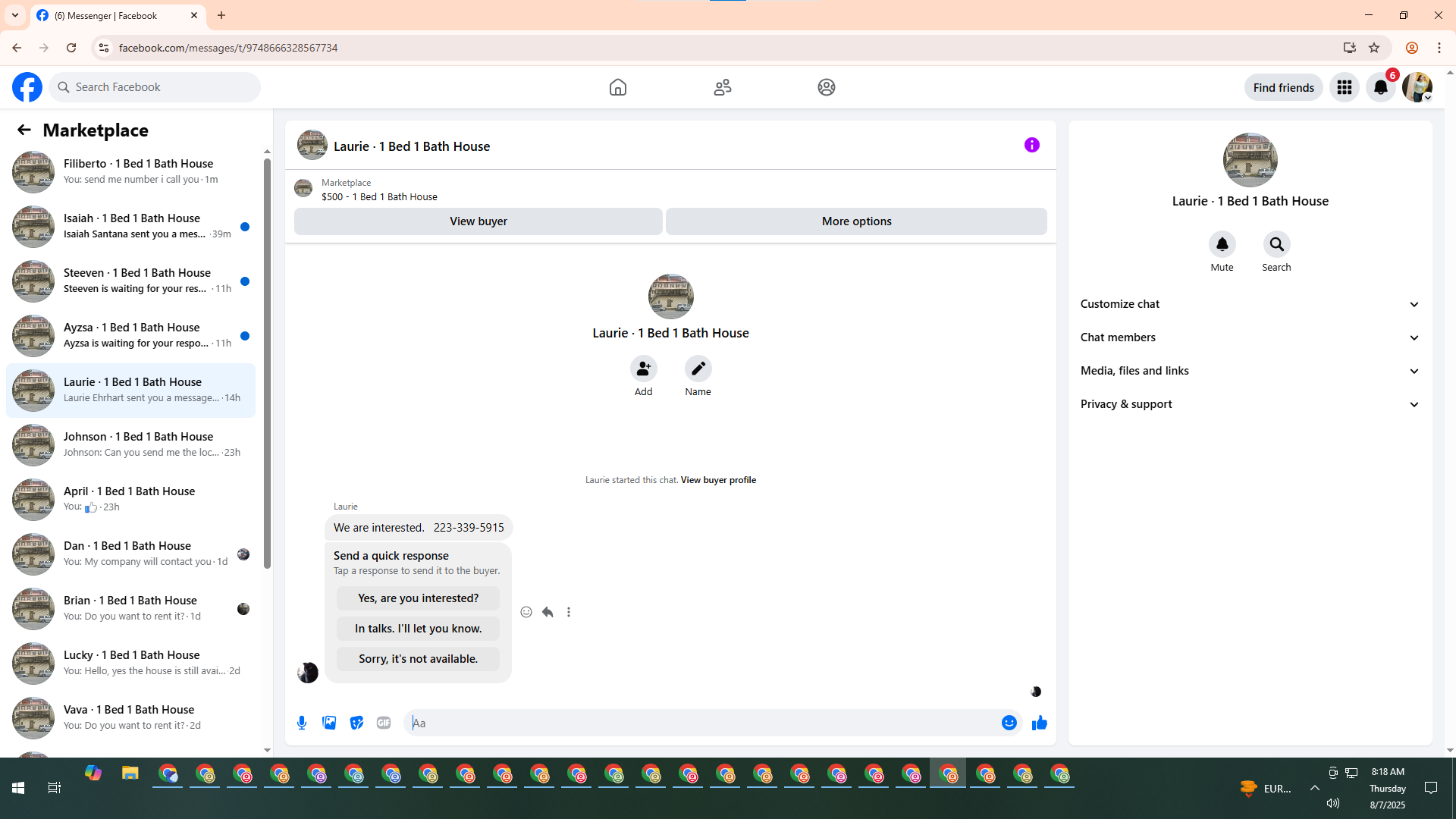This screenshot has width=1456, height=819.
Task: Open the notifications bell
Action: (1381, 87)
